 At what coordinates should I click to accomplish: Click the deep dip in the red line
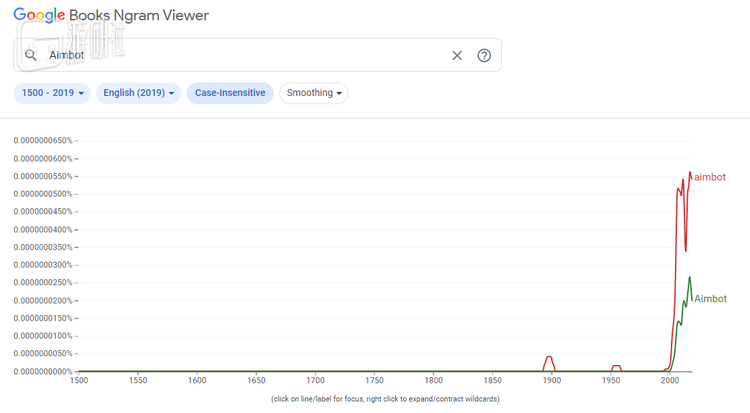click(685, 250)
